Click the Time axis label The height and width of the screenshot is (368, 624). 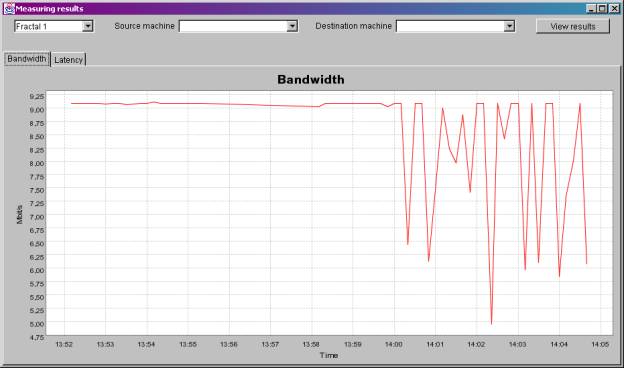(x=329, y=355)
